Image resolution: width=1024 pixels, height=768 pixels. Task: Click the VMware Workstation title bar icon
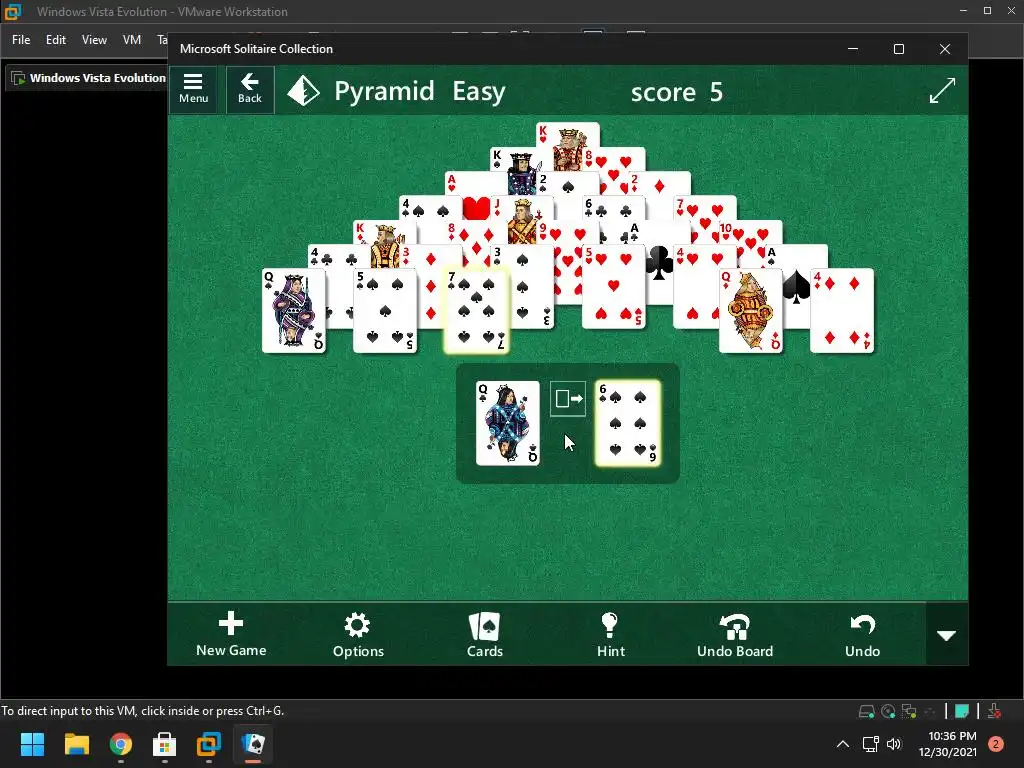pos(12,11)
